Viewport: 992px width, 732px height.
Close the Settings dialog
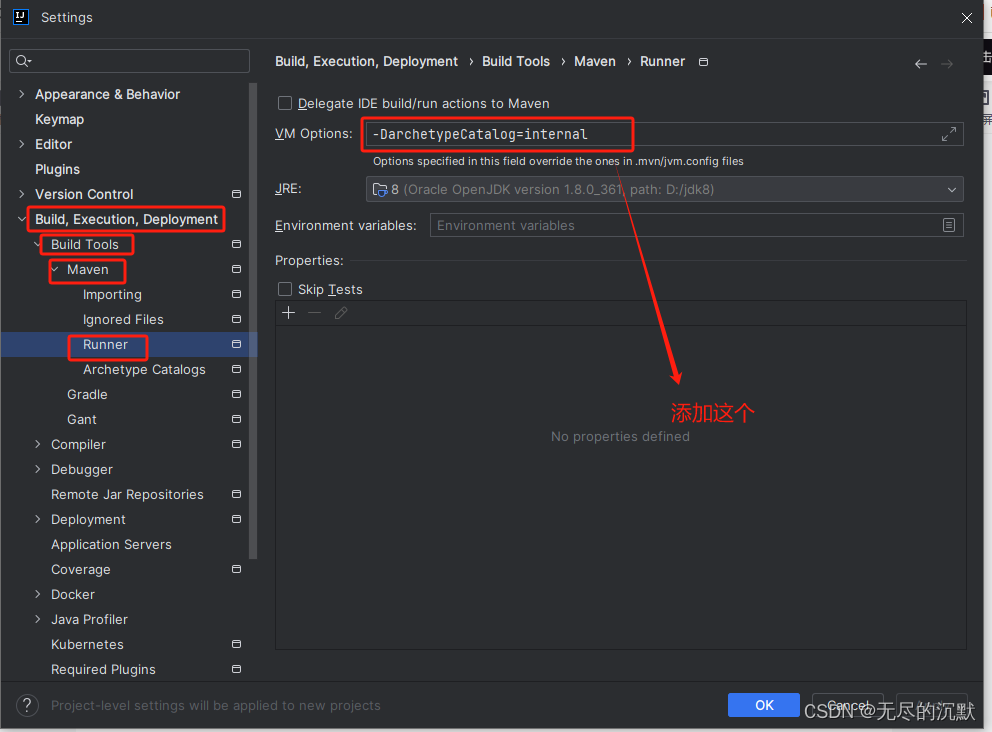coord(966,18)
